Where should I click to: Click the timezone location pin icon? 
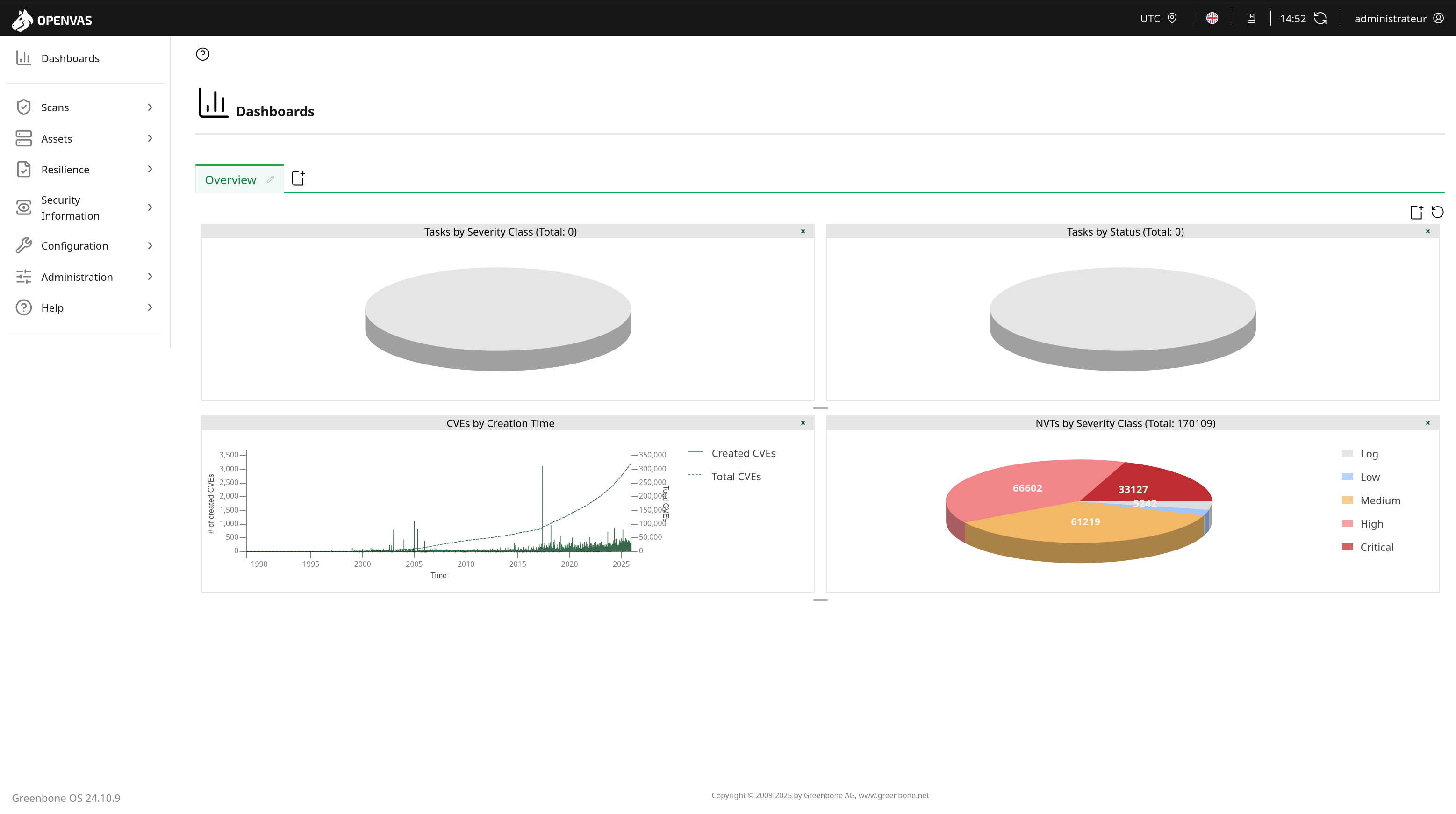pos(1172,19)
